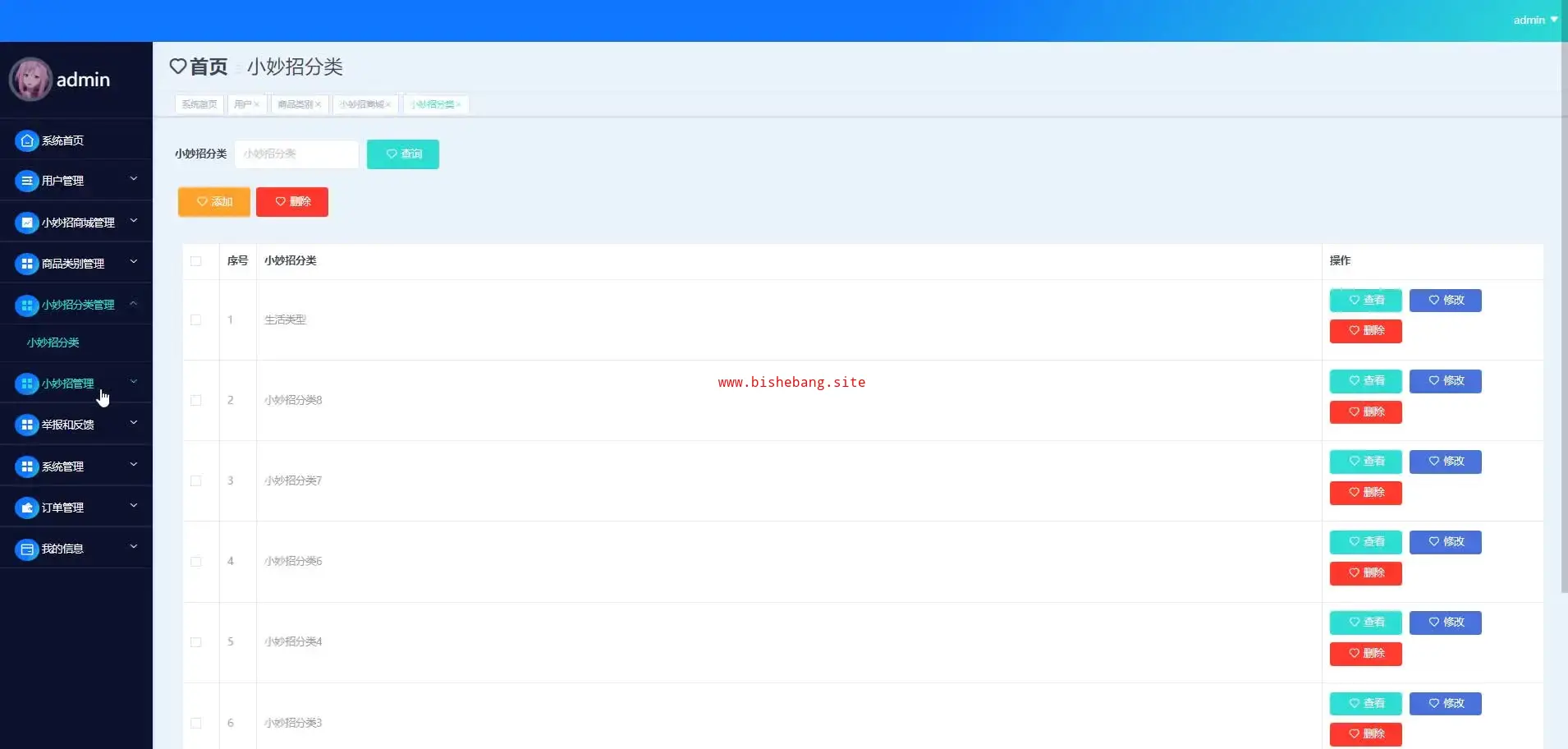Switch to the 系统首页 tab

[x=199, y=104]
